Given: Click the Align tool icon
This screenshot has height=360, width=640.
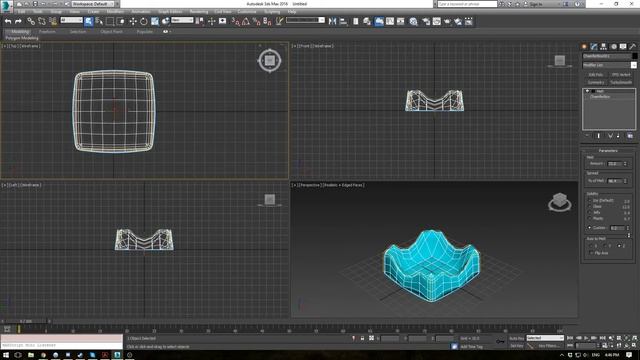Looking at the screenshot, I should point(343,21).
